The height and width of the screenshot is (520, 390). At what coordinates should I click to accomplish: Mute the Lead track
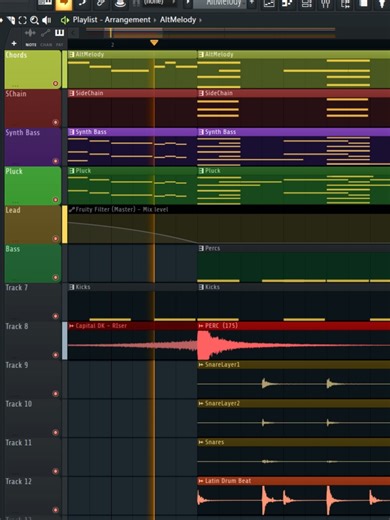pyautogui.click(x=56, y=239)
